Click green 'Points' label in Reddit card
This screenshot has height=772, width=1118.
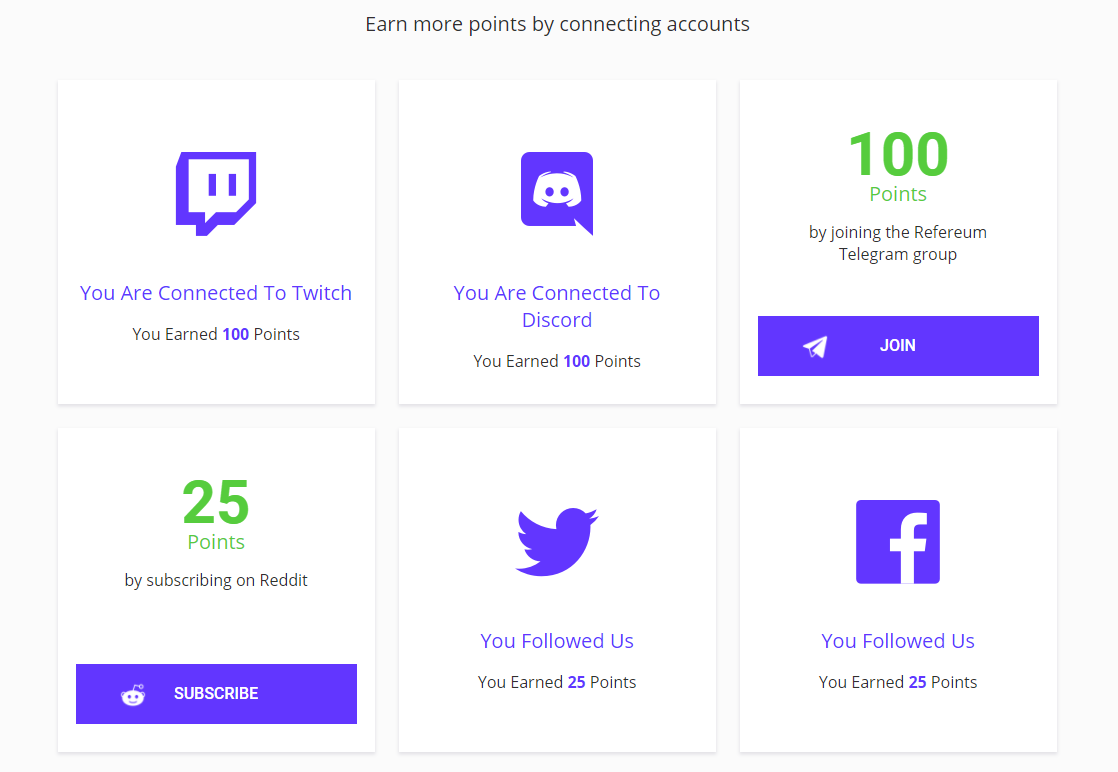[216, 542]
